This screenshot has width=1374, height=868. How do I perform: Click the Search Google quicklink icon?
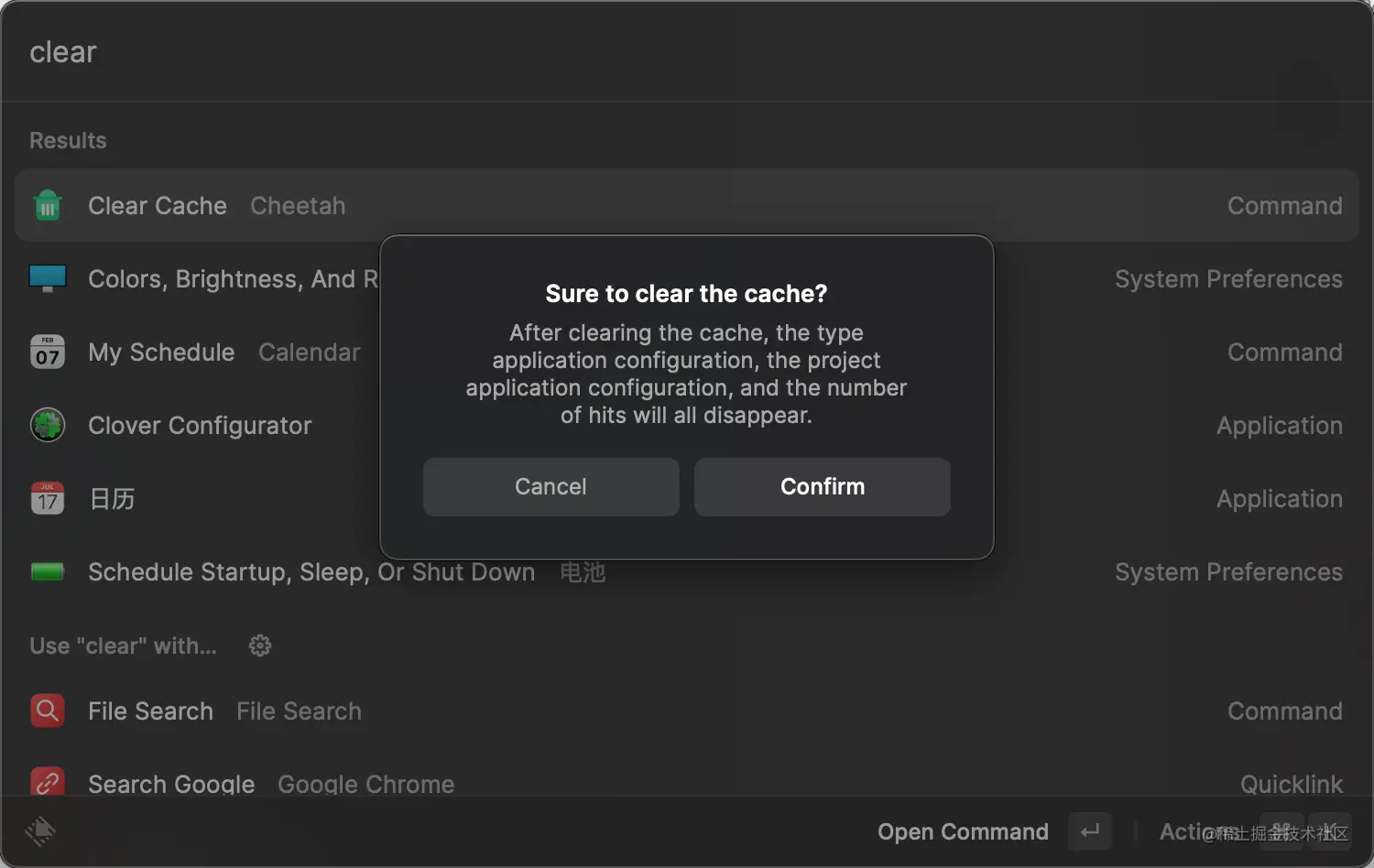click(x=48, y=783)
